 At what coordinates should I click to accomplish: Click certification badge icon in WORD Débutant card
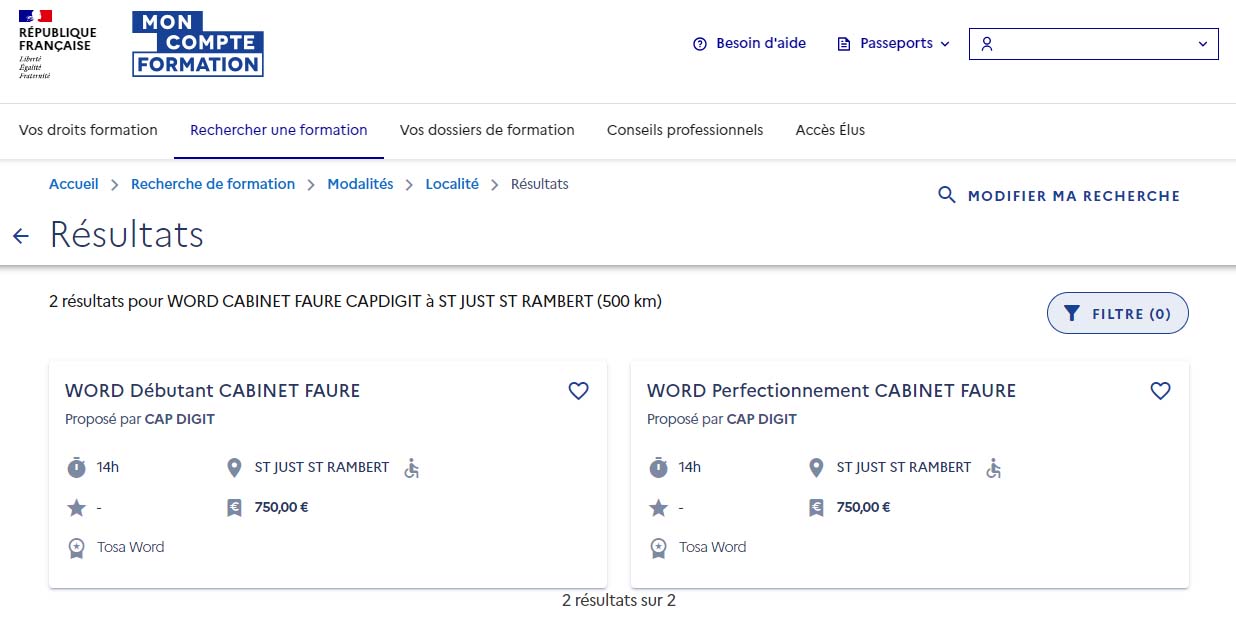(x=76, y=548)
